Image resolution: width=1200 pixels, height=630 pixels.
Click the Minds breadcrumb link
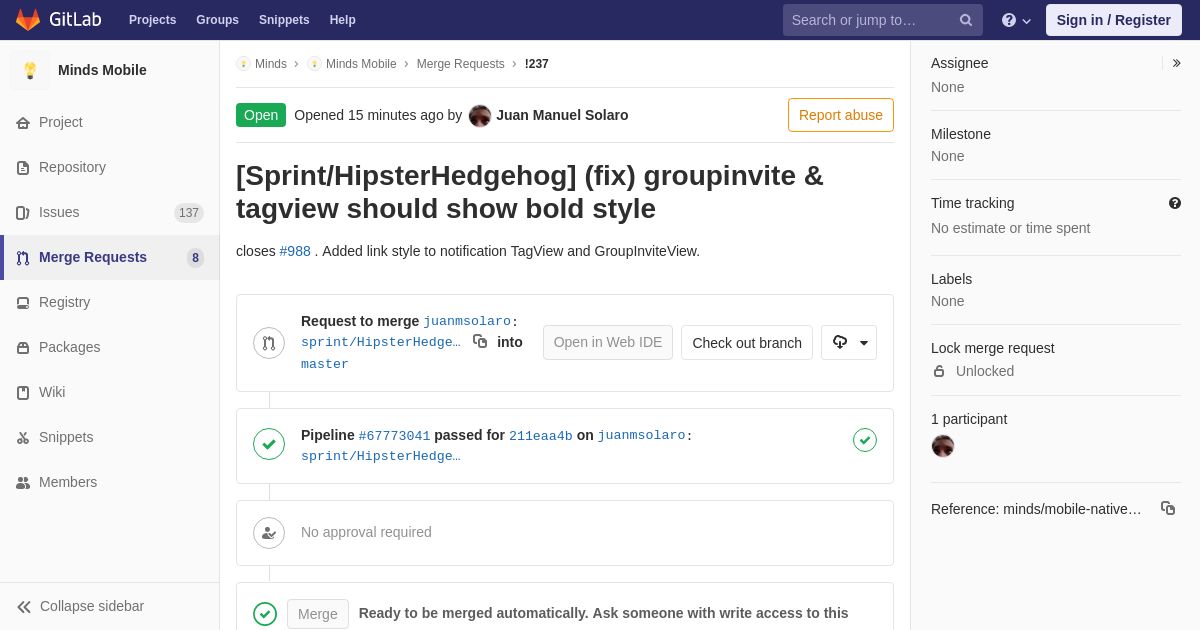click(271, 64)
